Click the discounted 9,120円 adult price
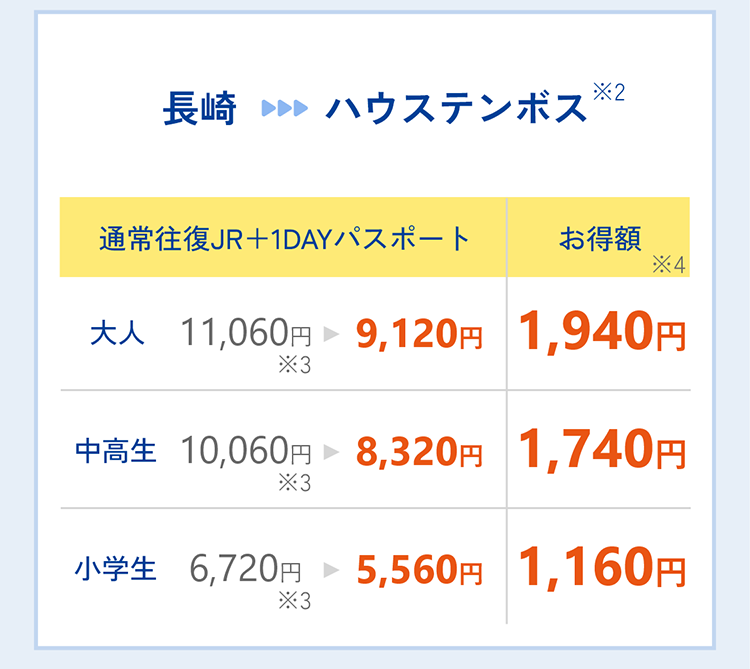The image size is (750, 669). [419, 334]
